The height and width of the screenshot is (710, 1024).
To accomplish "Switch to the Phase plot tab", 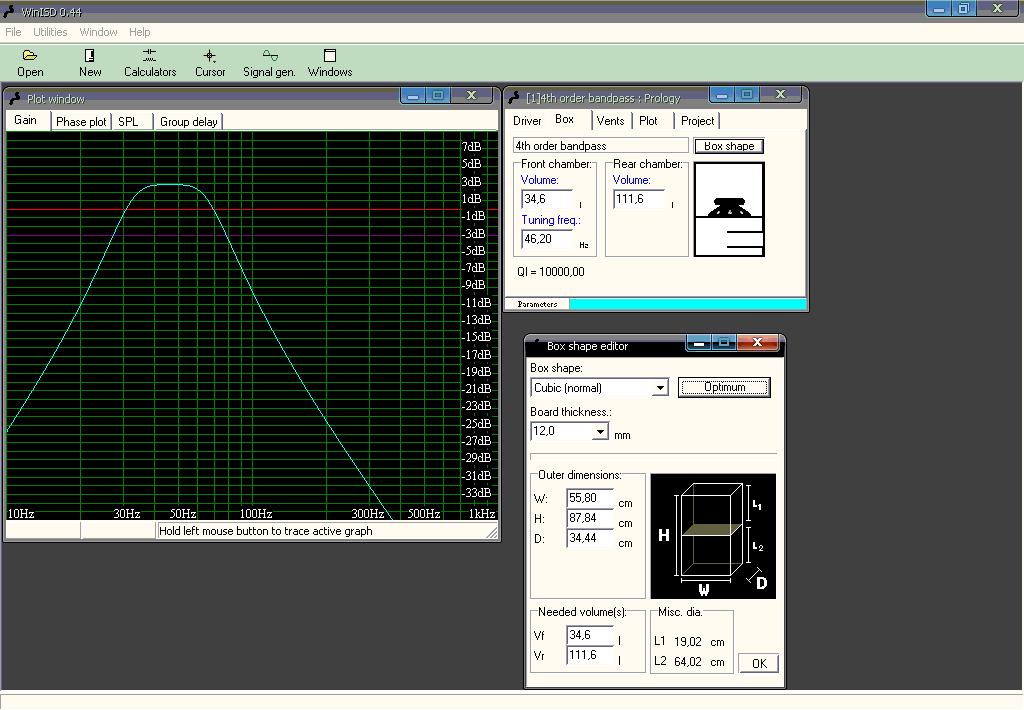I will pos(81,122).
